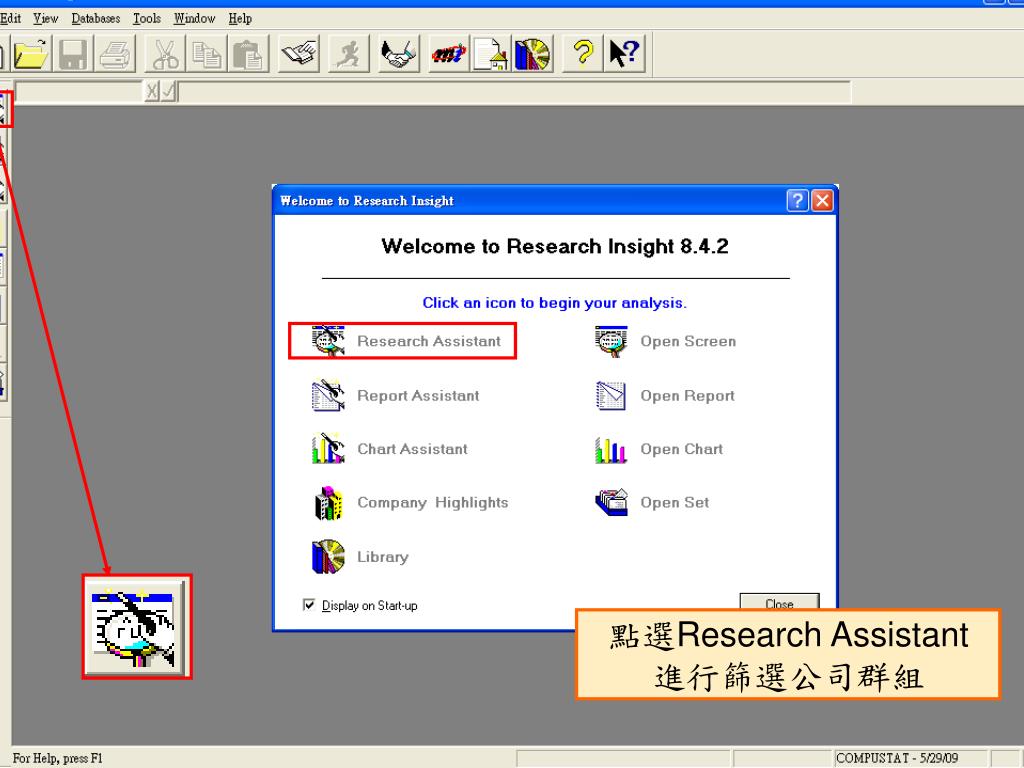Click the document with house icon
The image size is (1024, 768).
[x=490, y=54]
